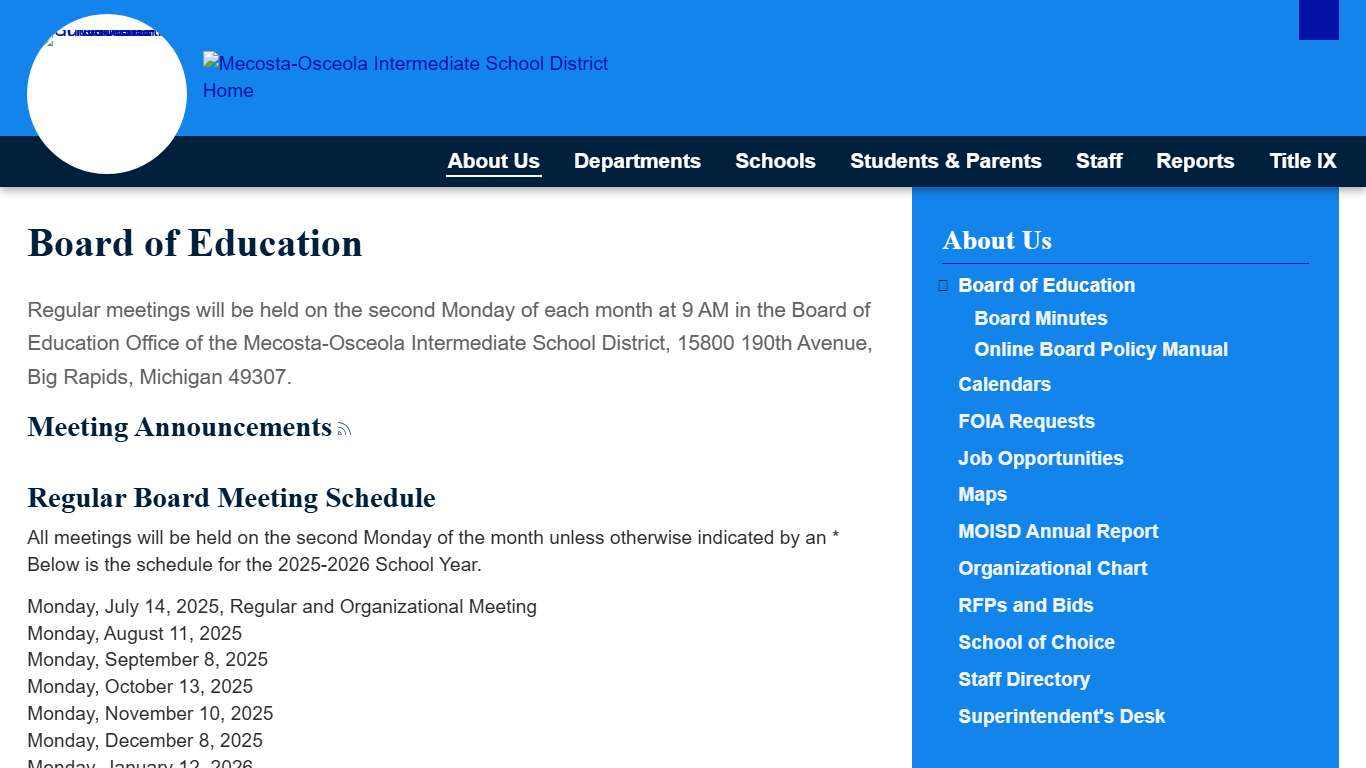Viewport: 1366px width, 768px height.
Task: Expand the Reports navigation item
Action: (x=1195, y=161)
